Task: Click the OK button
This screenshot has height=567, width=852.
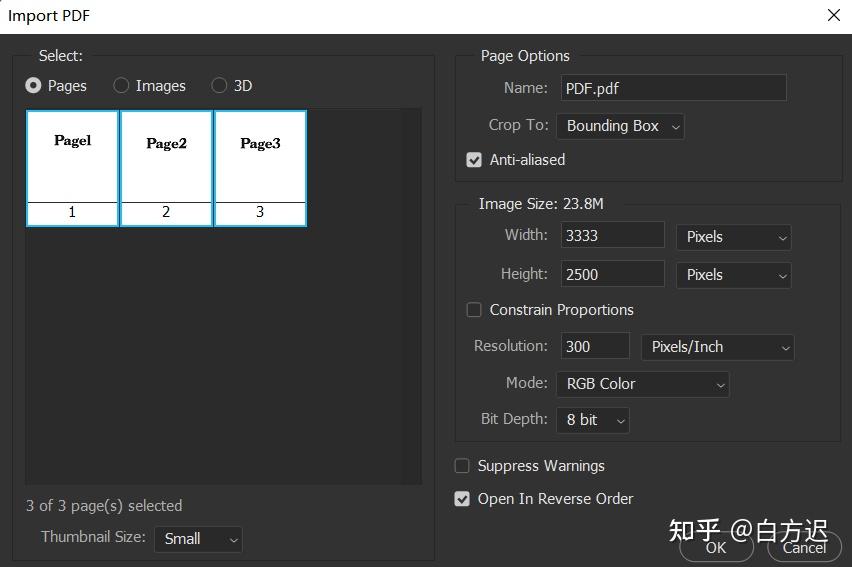Action: [716, 547]
